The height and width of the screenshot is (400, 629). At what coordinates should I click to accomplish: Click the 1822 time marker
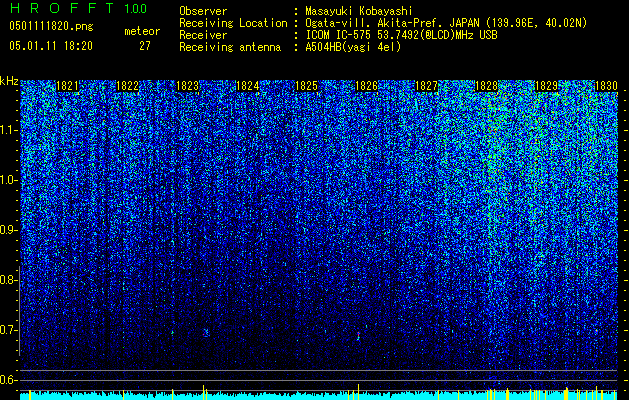click(128, 86)
